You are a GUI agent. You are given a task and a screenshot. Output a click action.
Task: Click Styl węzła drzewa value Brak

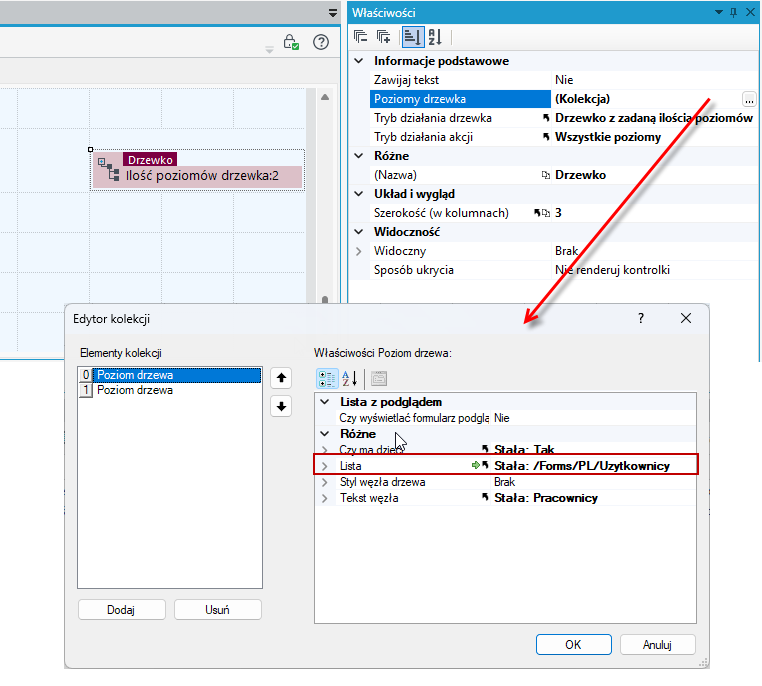pos(504,482)
